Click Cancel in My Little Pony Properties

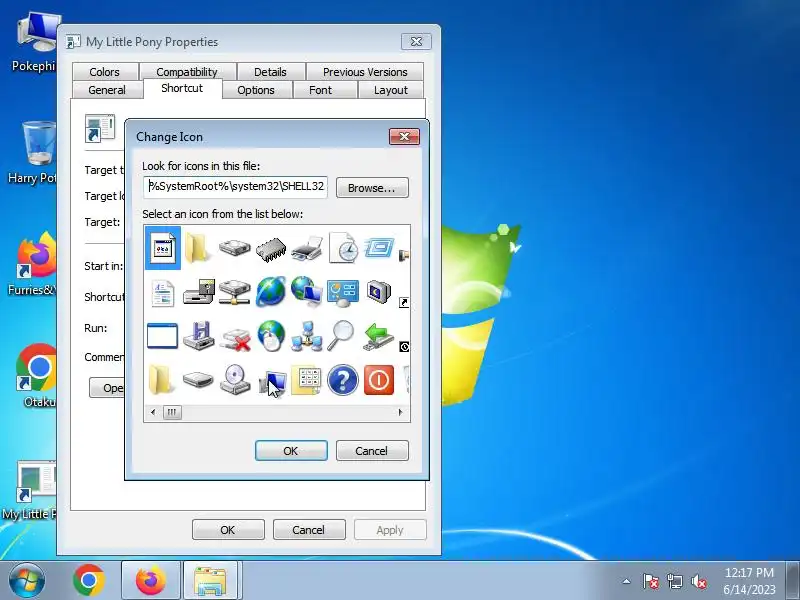click(309, 530)
